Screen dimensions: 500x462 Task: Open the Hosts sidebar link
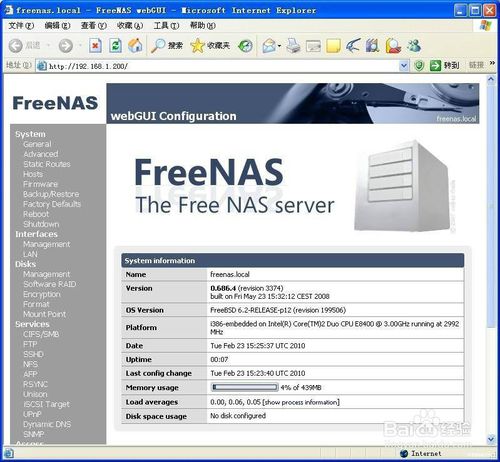click(x=33, y=174)
